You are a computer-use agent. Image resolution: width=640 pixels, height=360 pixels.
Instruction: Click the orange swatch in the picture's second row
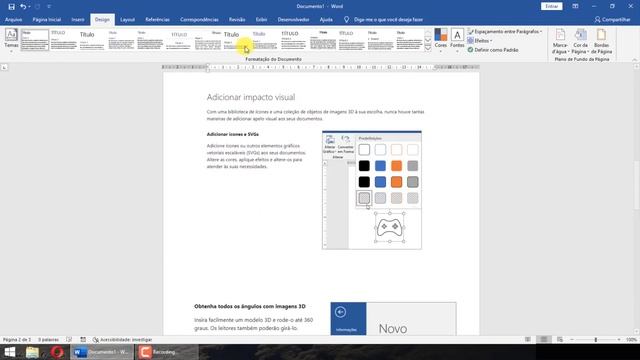(x=396, y=166)
